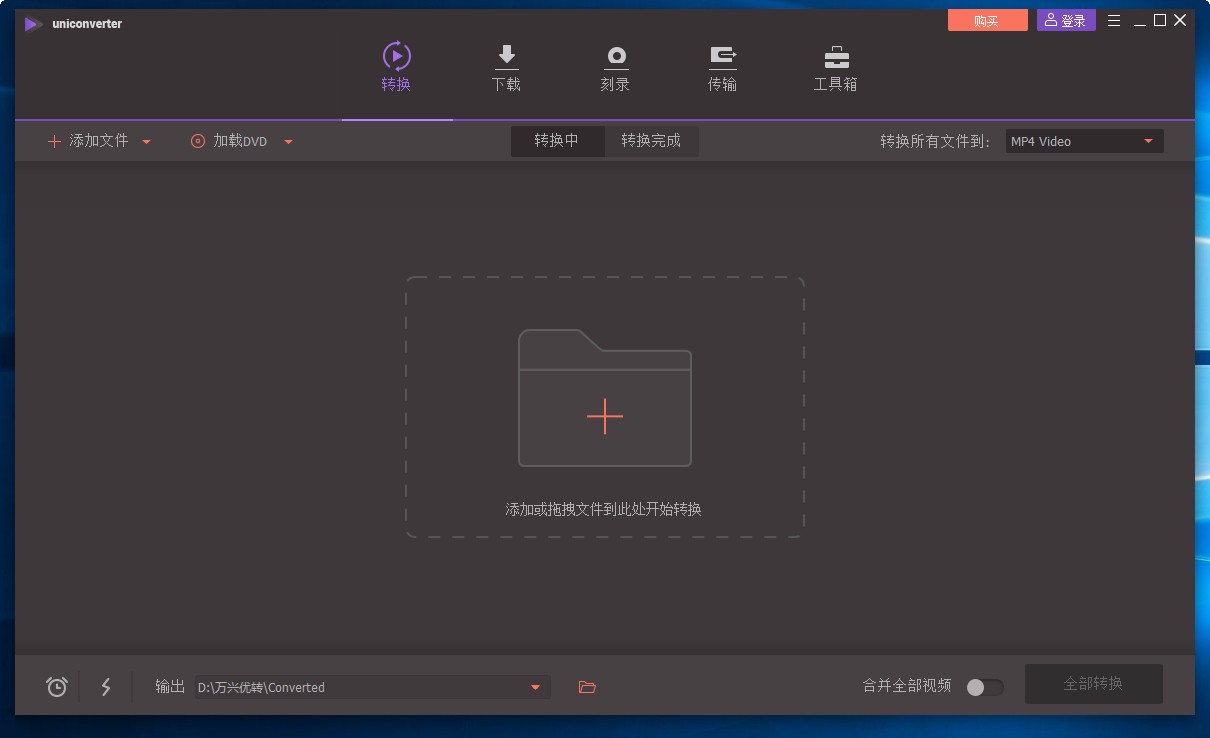Toggle the lightning high-speed conversion icon
The height and width of the screenshot is (738, 1210).
point(106,687)
